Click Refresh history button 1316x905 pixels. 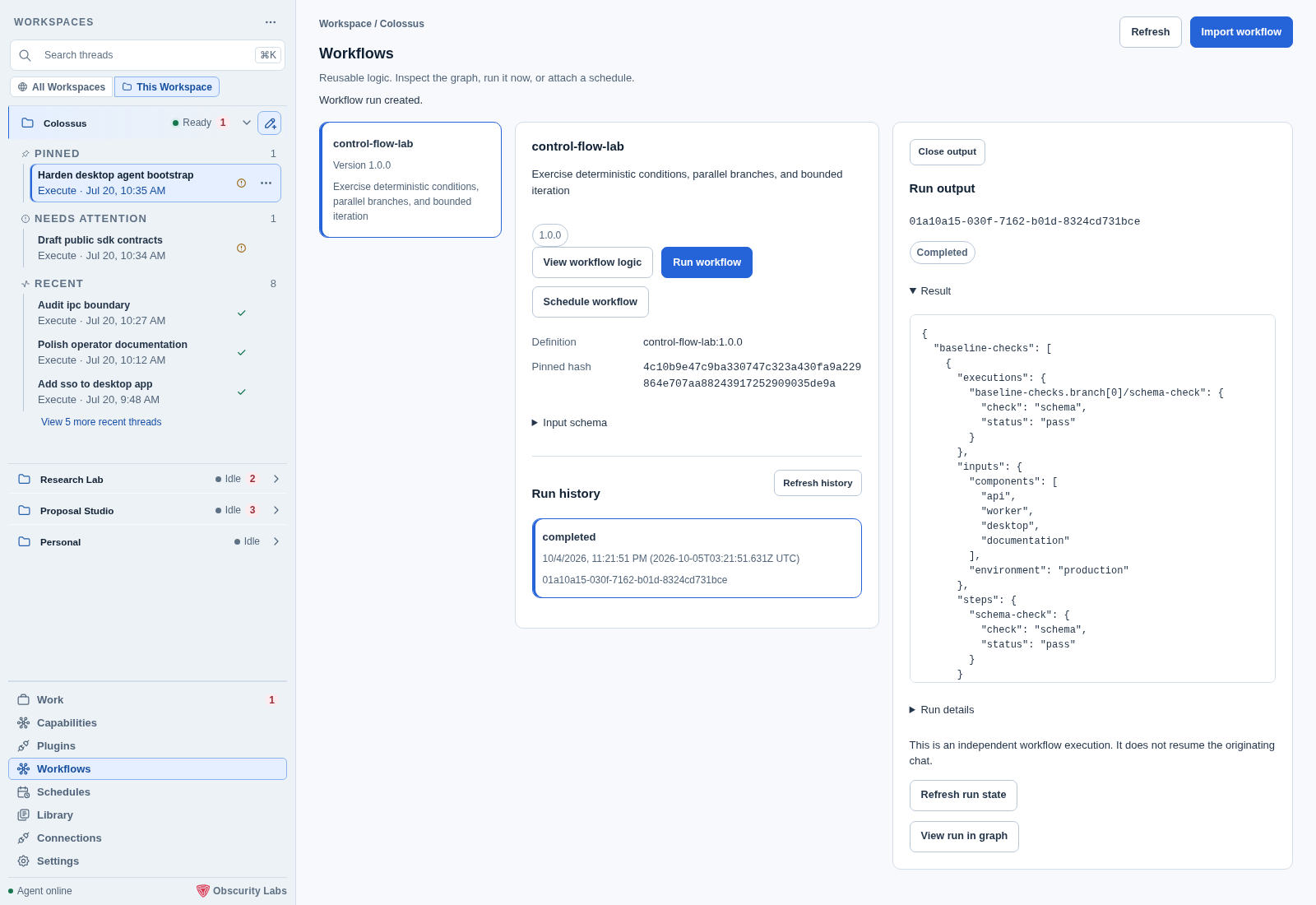[818, 483]
